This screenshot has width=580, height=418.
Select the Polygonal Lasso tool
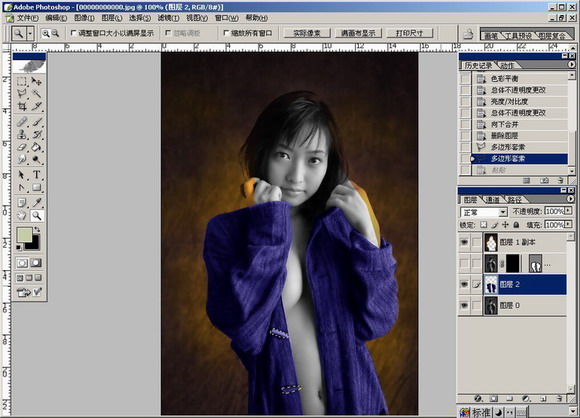(22, 93)
